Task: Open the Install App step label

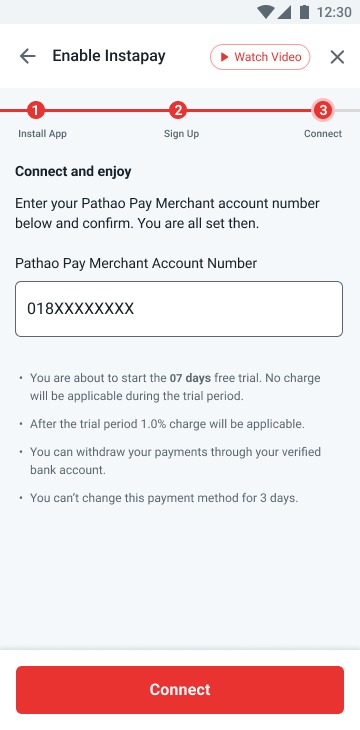Action: [42, 134]
